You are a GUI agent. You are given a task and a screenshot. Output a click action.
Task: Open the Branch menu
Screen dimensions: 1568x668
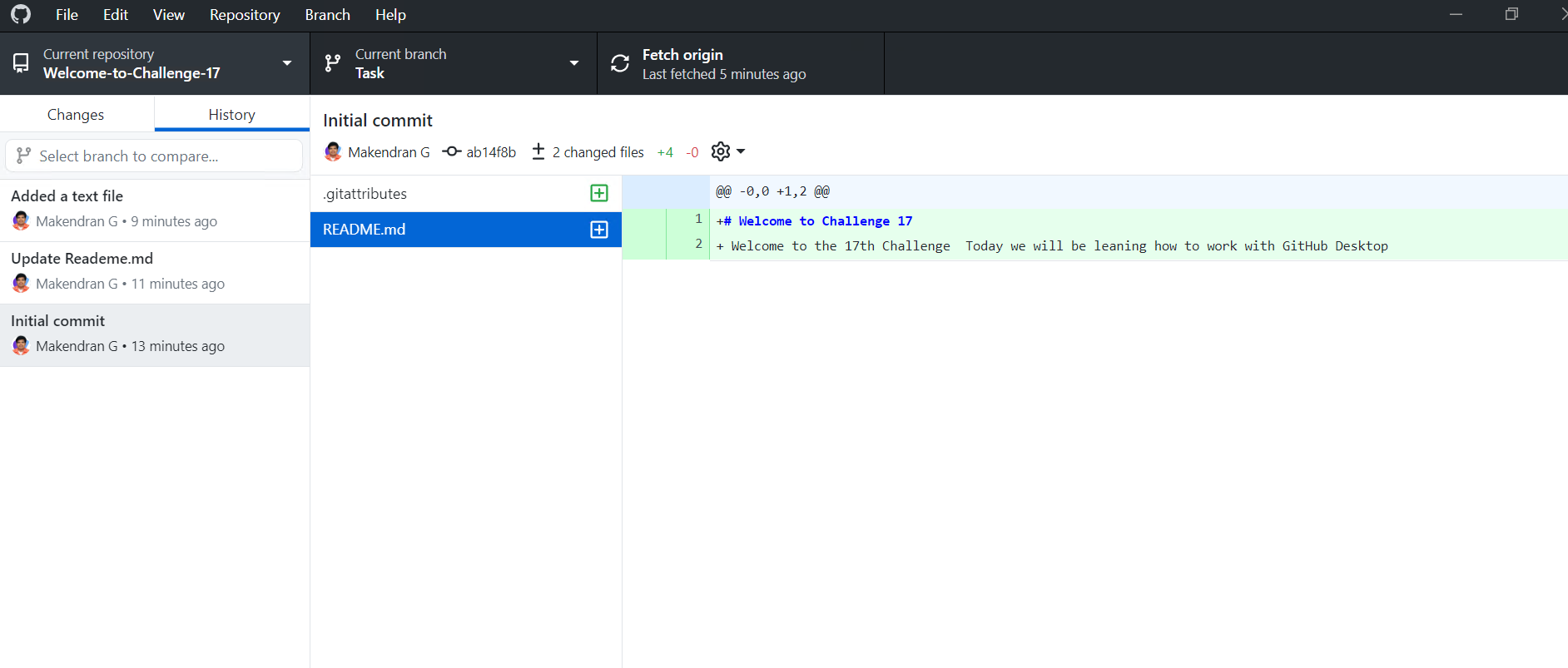tap(327, 15)
